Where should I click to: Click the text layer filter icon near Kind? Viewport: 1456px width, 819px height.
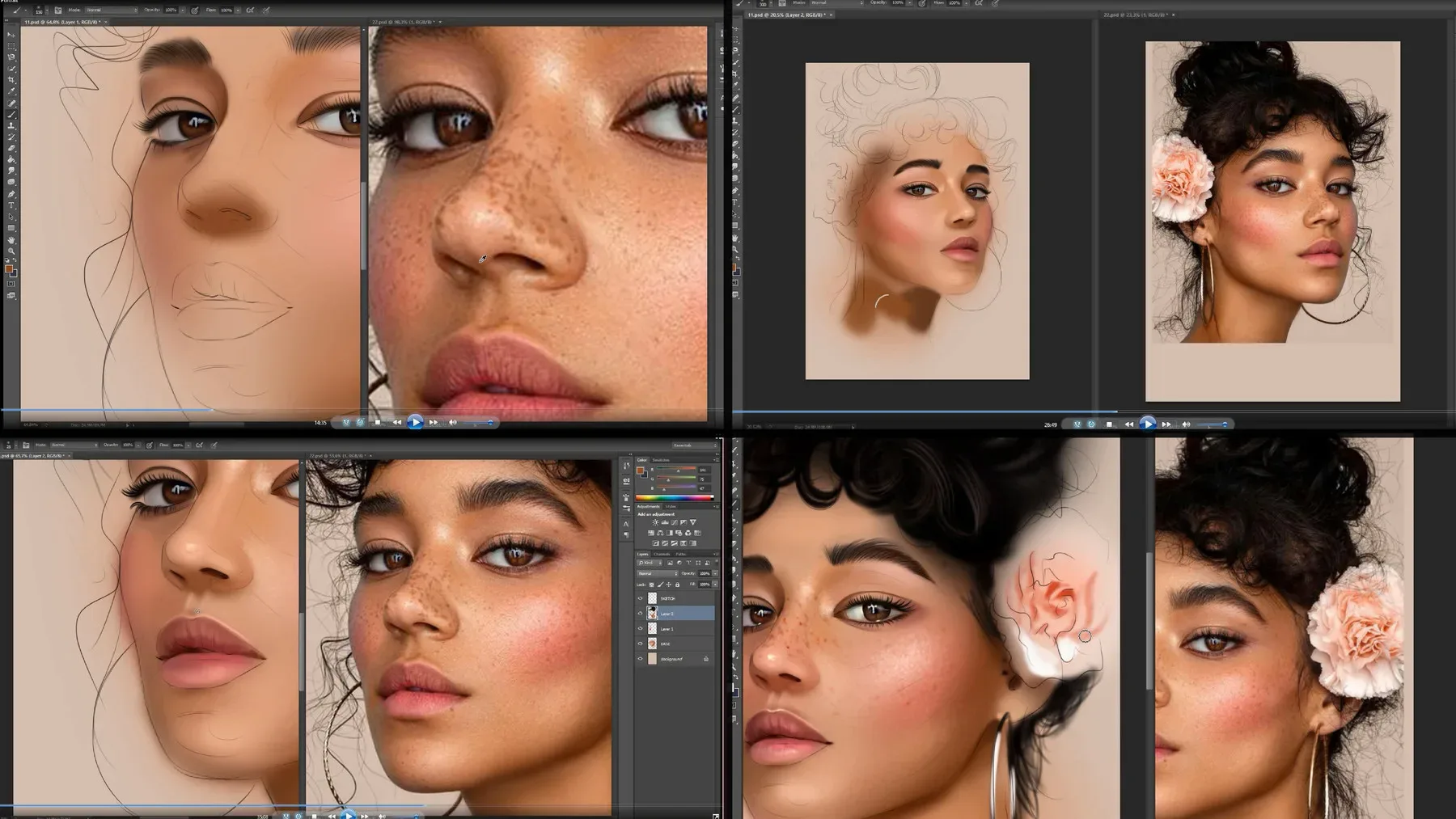coord(688,563)
